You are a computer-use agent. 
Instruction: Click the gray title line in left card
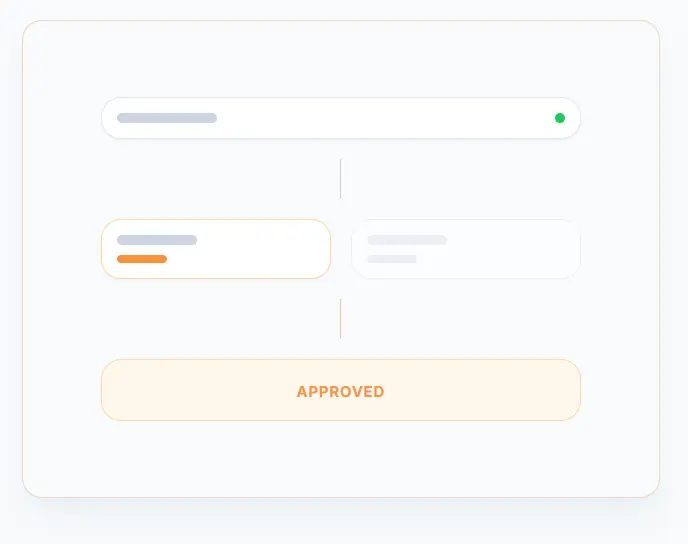[157, 240]
